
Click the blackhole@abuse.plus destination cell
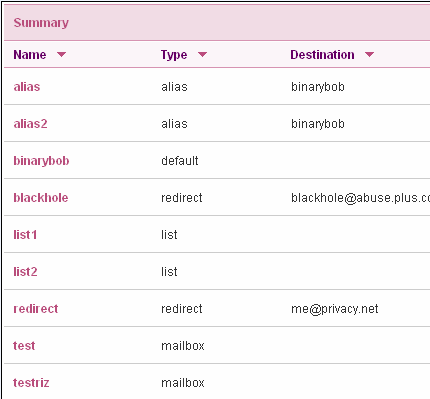pyautogui.click(x=360, y=198)
